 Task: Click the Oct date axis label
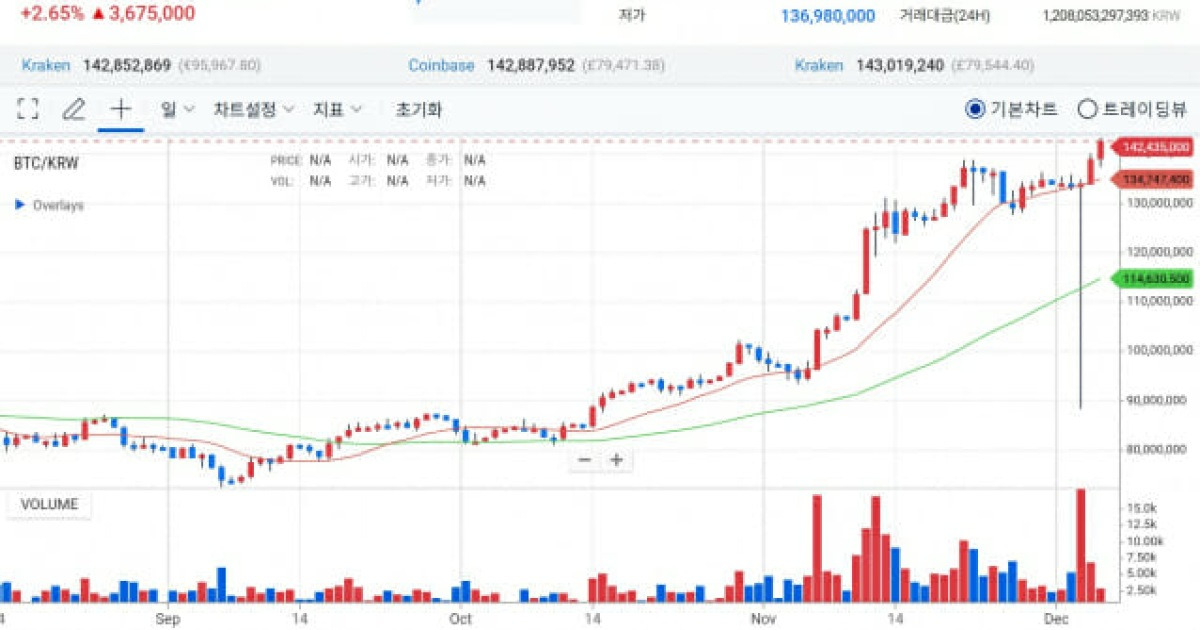tap(460, 619)
